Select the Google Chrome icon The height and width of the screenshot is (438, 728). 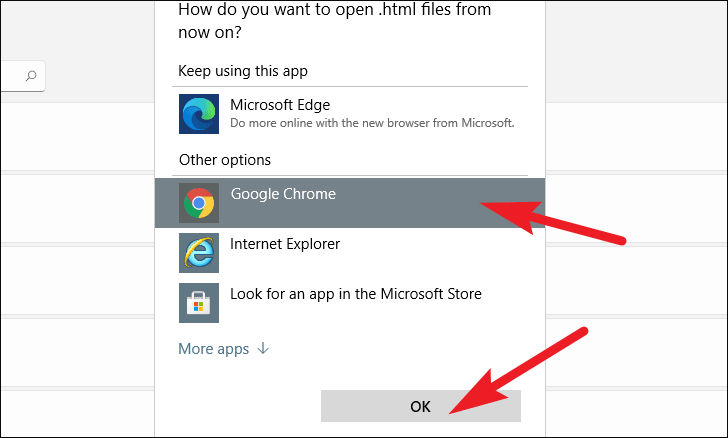pyautogui.click(x=199, y=203)
